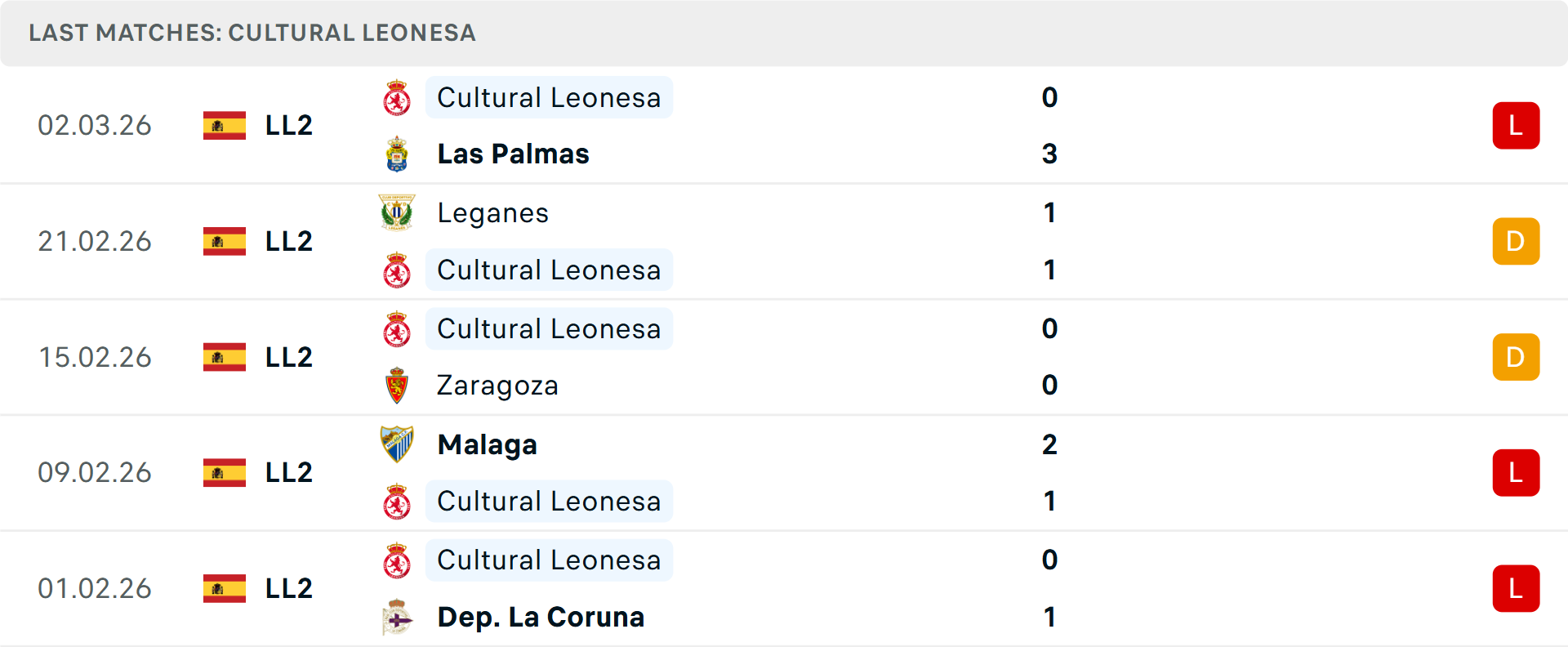Screen dimensions: 1568x647
Task: Select the Las Palmas team logo
Action: coord(398,154)
